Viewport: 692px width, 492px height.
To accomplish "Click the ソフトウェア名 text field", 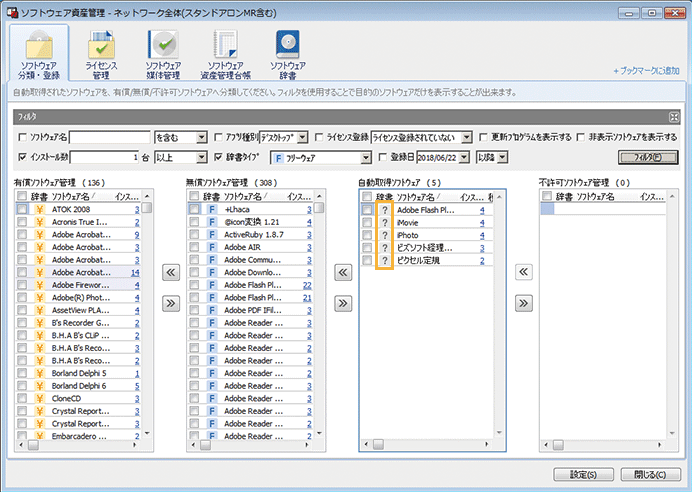I will (110, 138).
